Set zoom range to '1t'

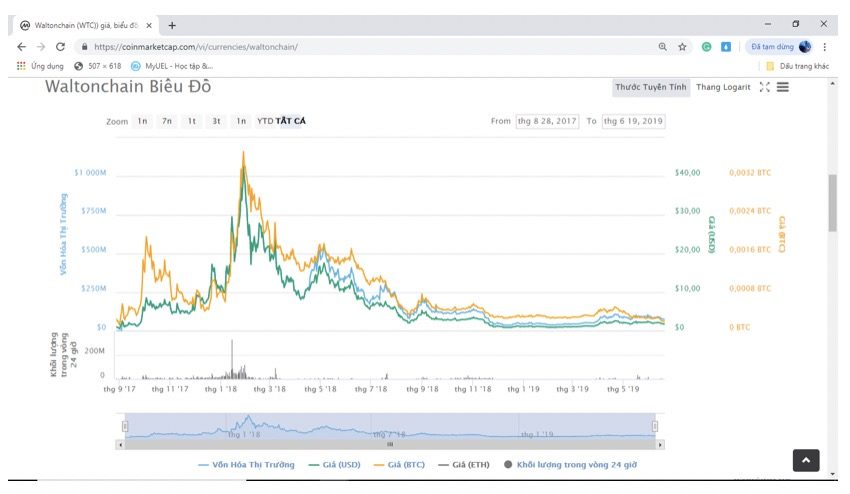192,121
